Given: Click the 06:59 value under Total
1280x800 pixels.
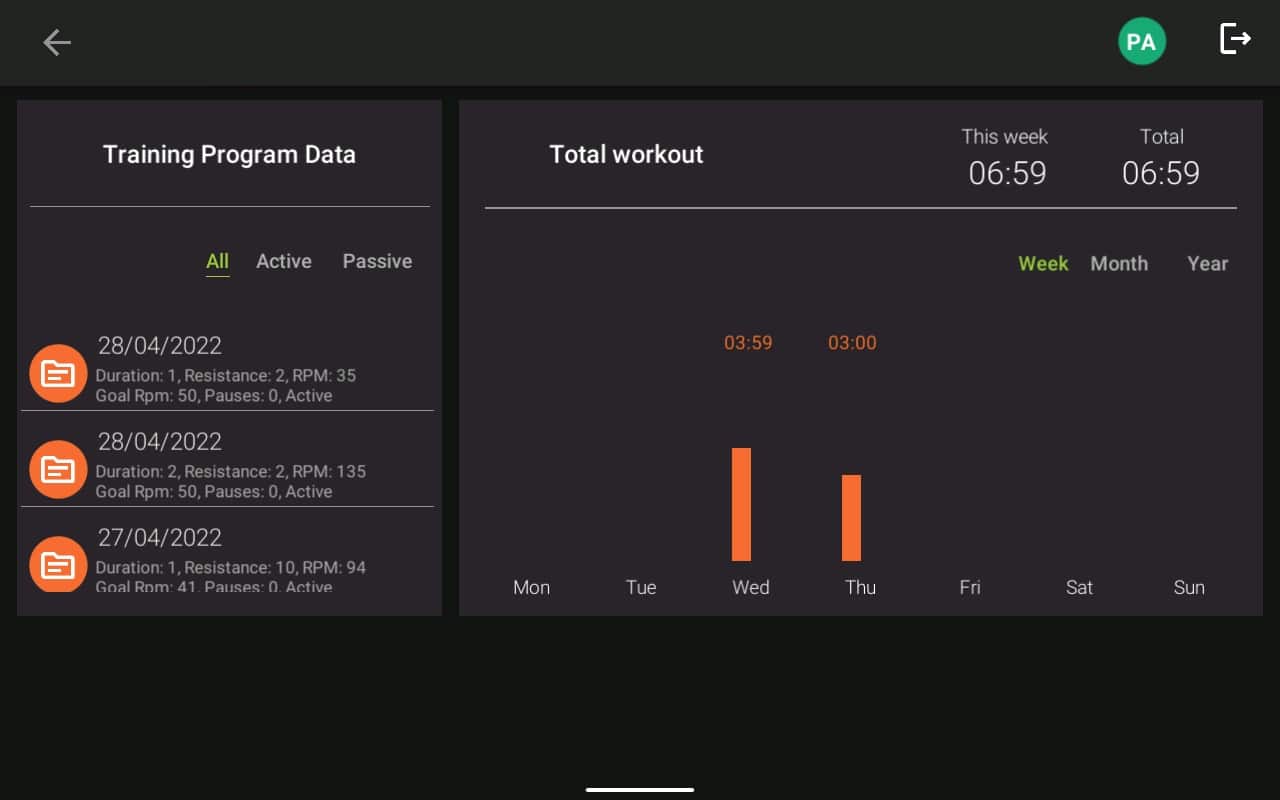Looking at the screenshot, I should click(x=1161, y=174).
